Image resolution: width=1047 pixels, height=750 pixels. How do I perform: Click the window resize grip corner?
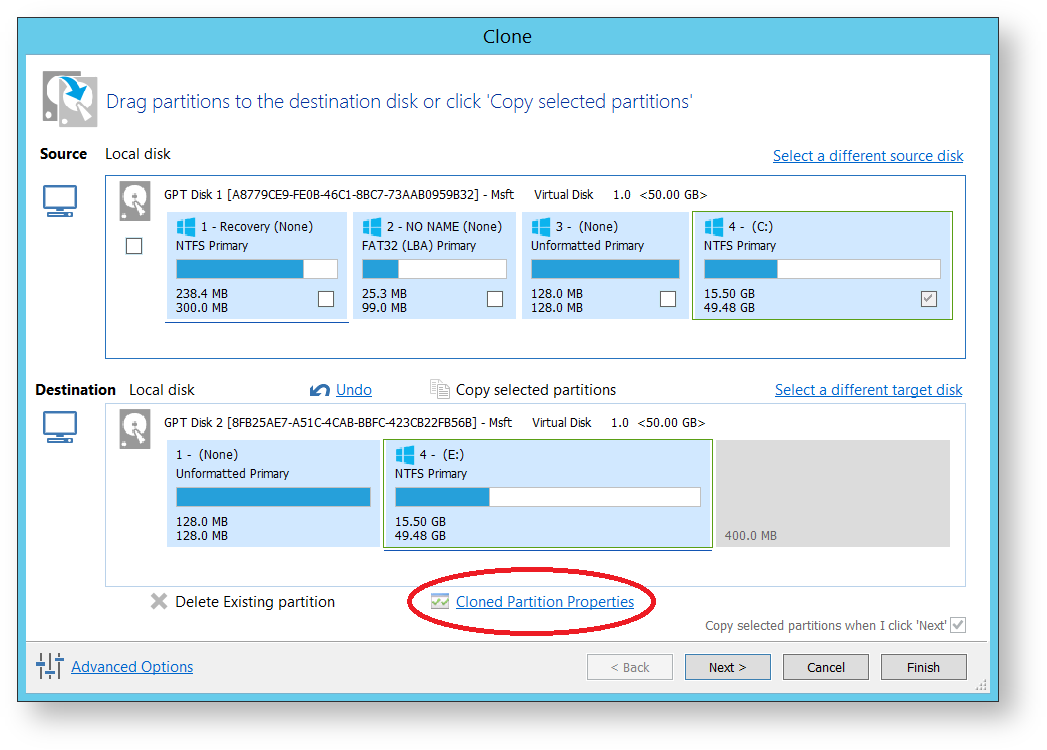pyautogui.click(x=981, y=685)
